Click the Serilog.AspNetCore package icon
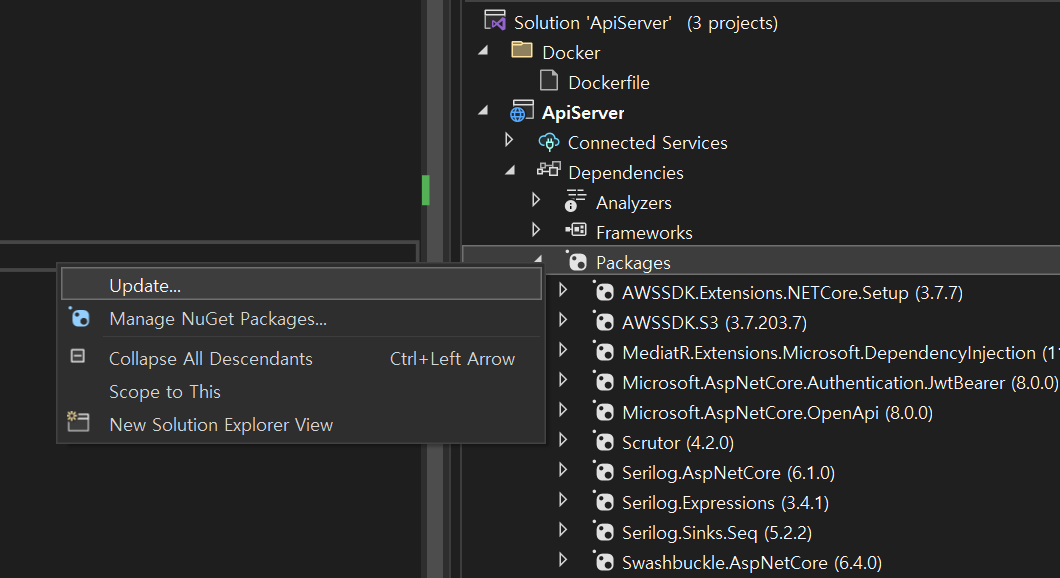Screen dimensions: 1060x578 (603, 471)
